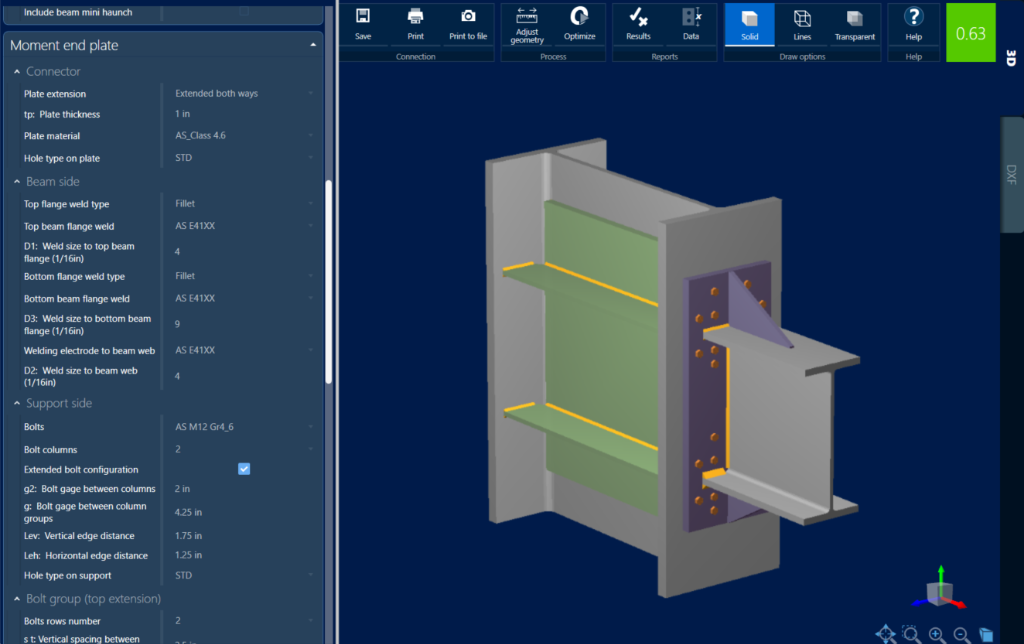The image size is (1024, 644).
Task: Open the Hole type on support dropdown
Action: click(243, 575)
